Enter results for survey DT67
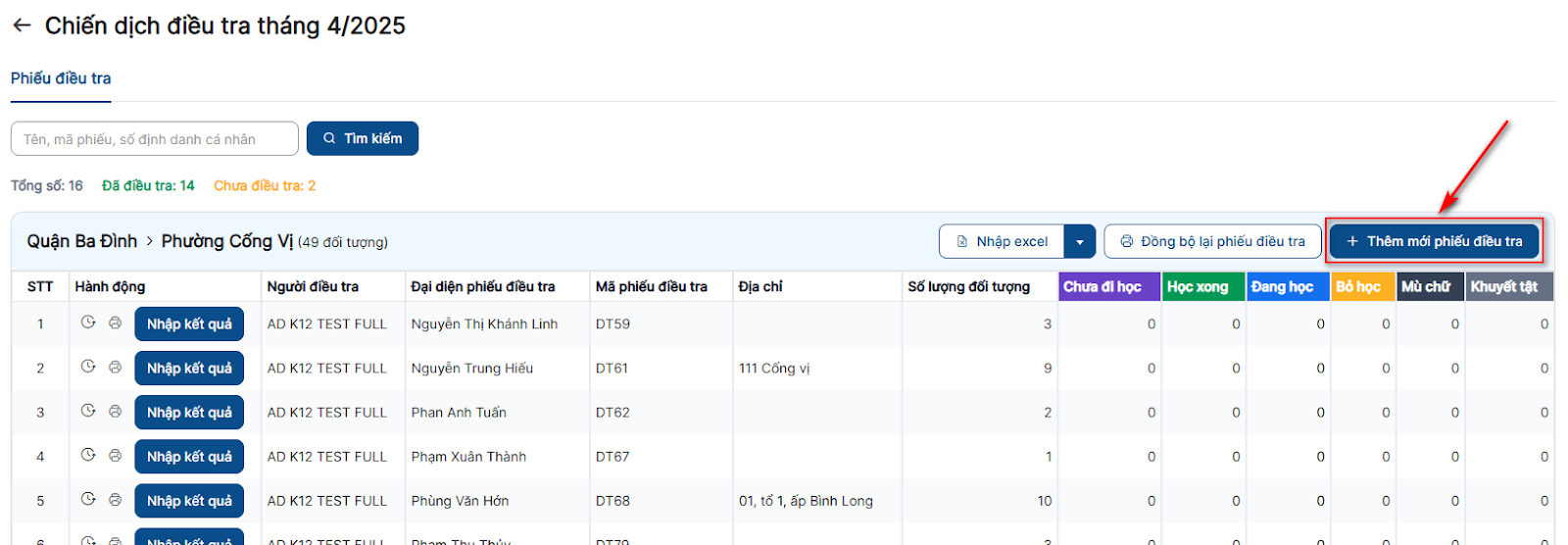This screenshot has height=545, width=1568. click(x=189, y=457)
